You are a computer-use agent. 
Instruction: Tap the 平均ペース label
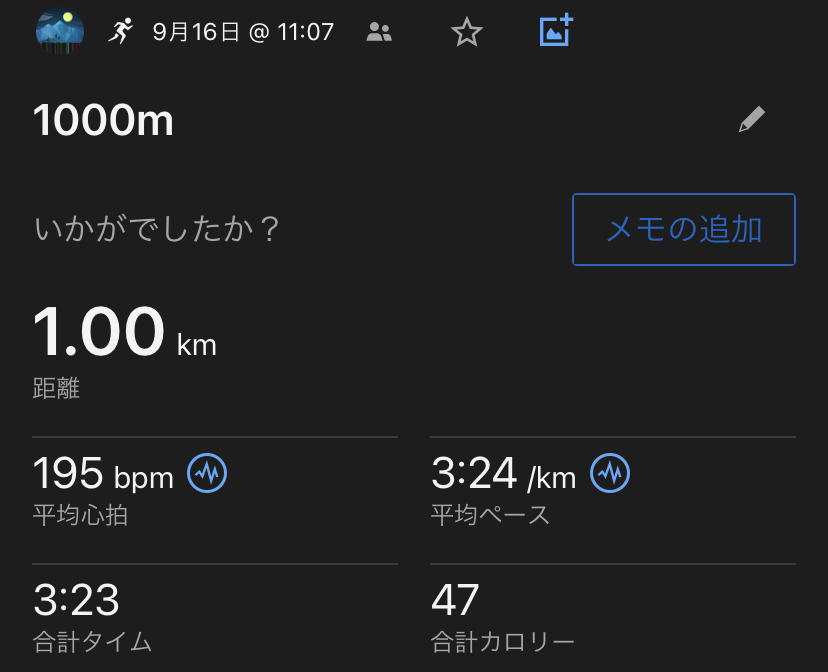click(490, 516)
